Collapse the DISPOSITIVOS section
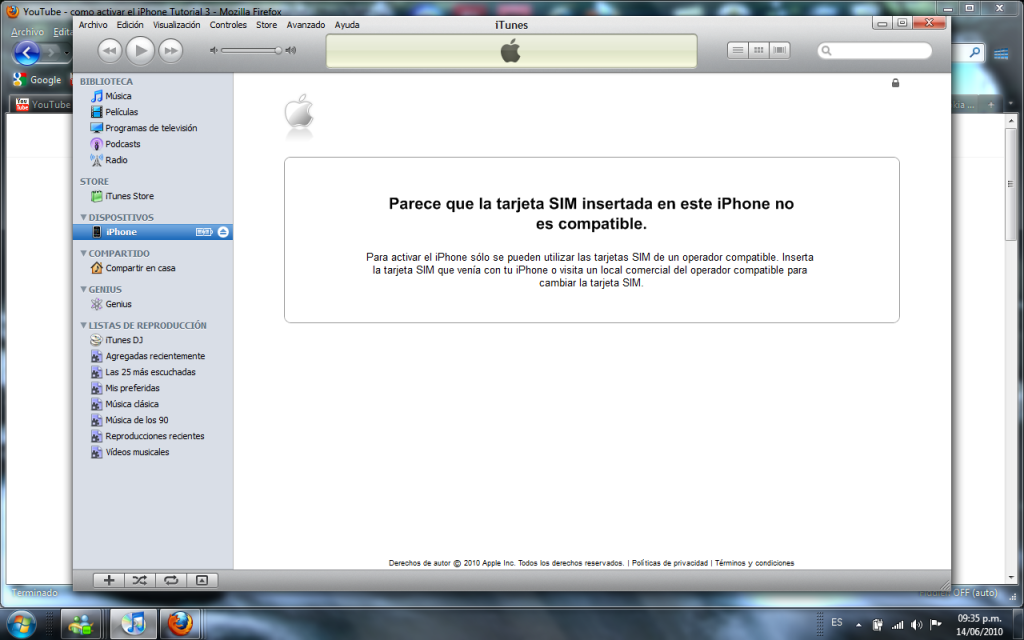The height and width of the screenshot is (640, 1024). [x=84, y=217]
